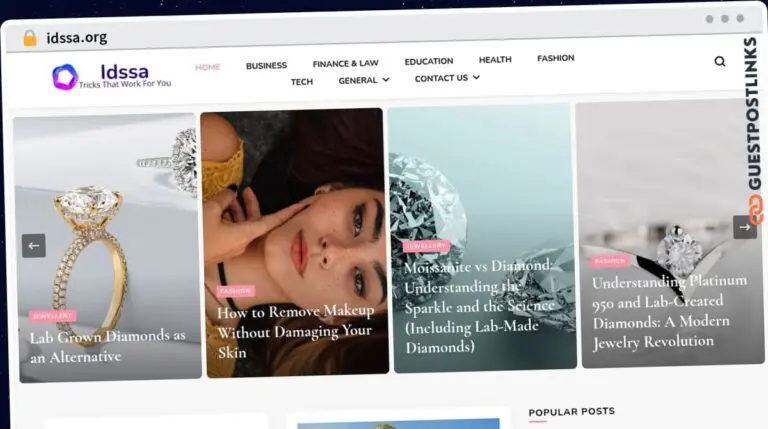Open 'How to Remove Makeup' article

point(296,332)
